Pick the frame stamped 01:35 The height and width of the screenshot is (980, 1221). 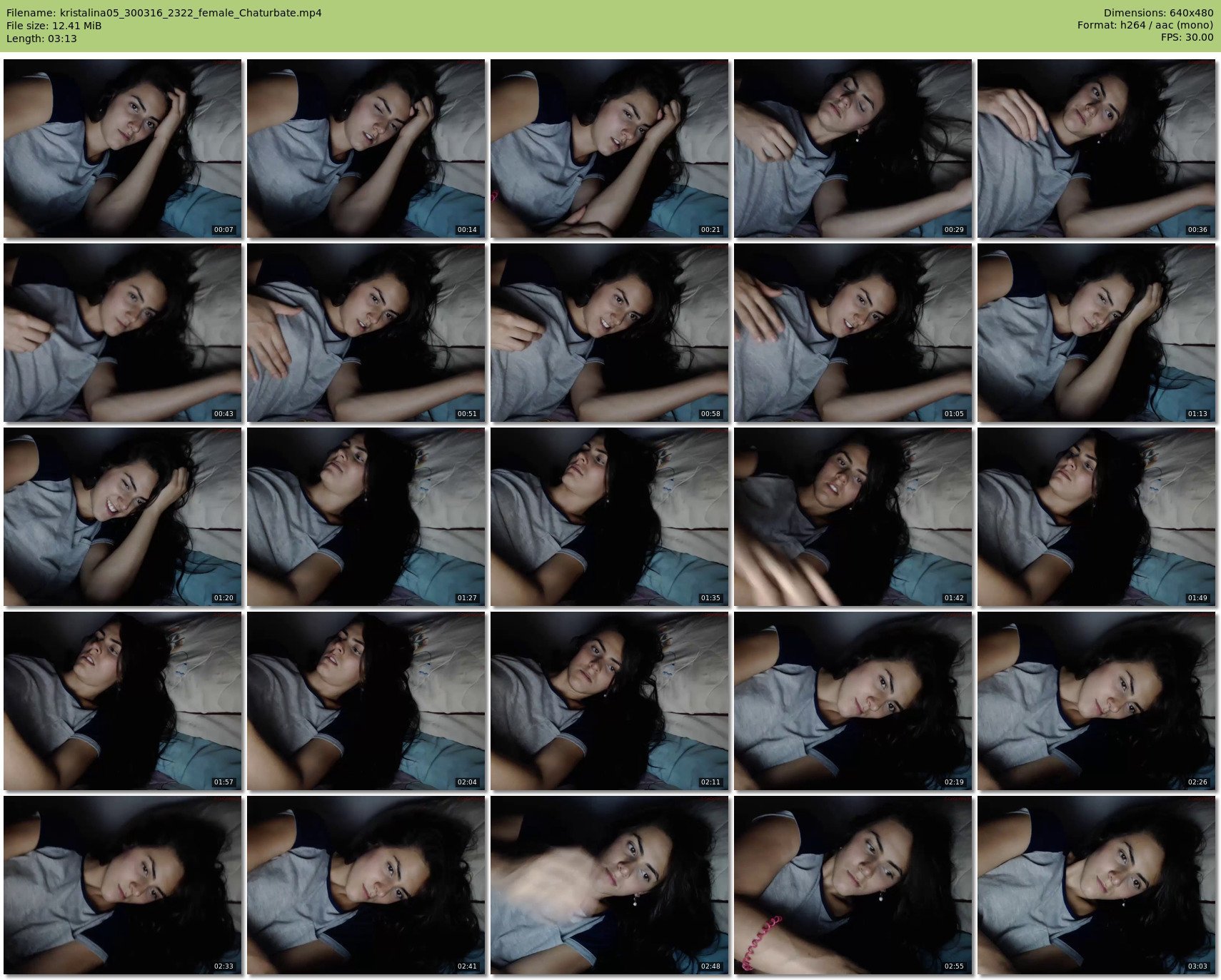point(609,516)
